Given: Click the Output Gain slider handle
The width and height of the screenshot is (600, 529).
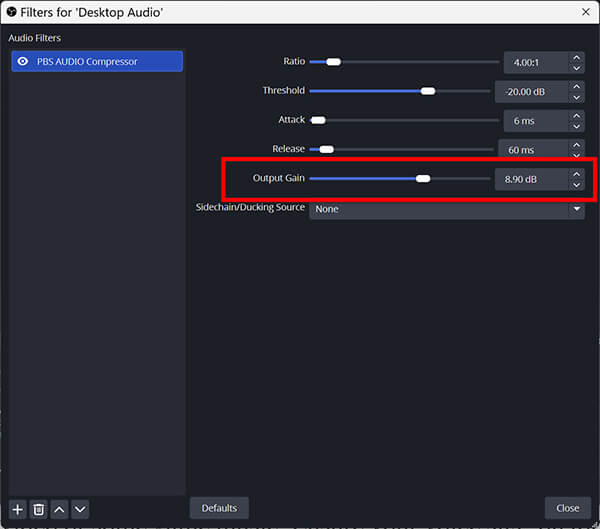Looking at the screenshot, I should click(x=423, y=179).
